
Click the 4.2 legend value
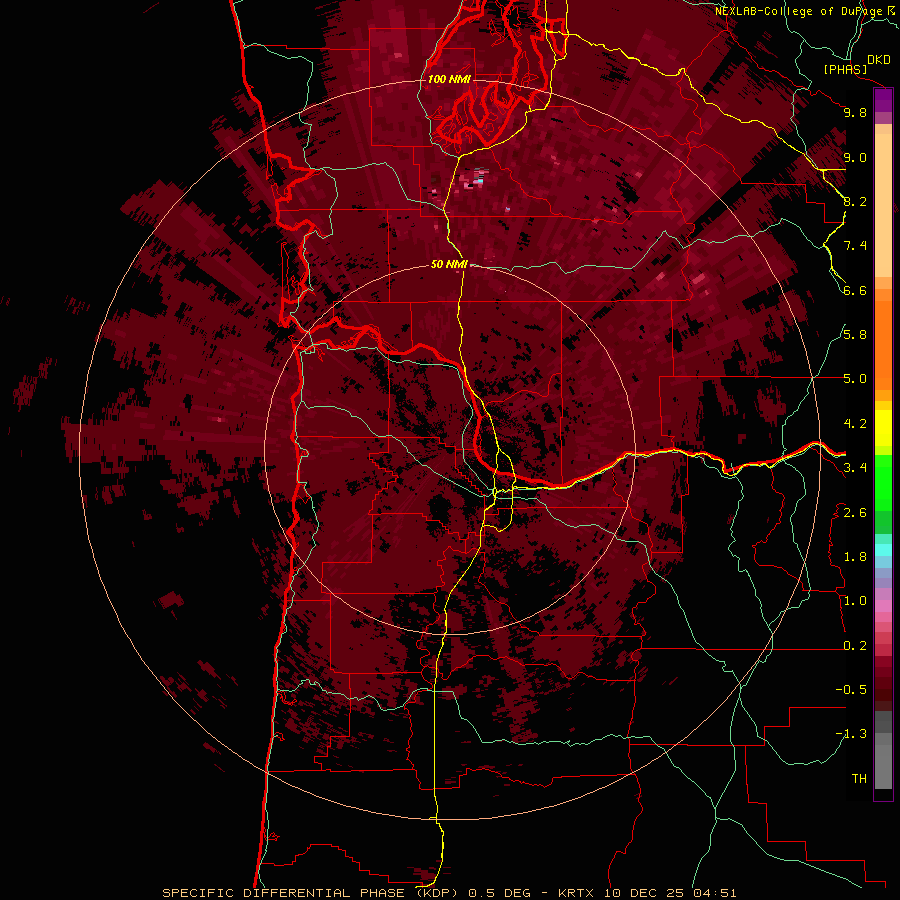click(x=855, y=424)
